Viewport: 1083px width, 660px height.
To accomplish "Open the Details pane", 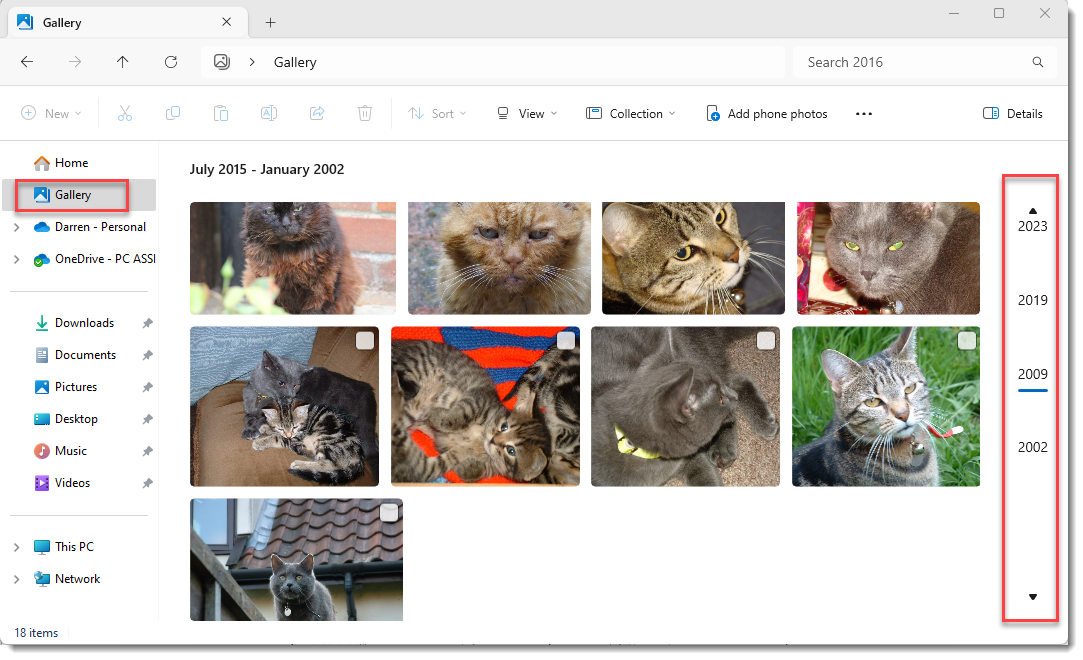I will coord(1012,113).
